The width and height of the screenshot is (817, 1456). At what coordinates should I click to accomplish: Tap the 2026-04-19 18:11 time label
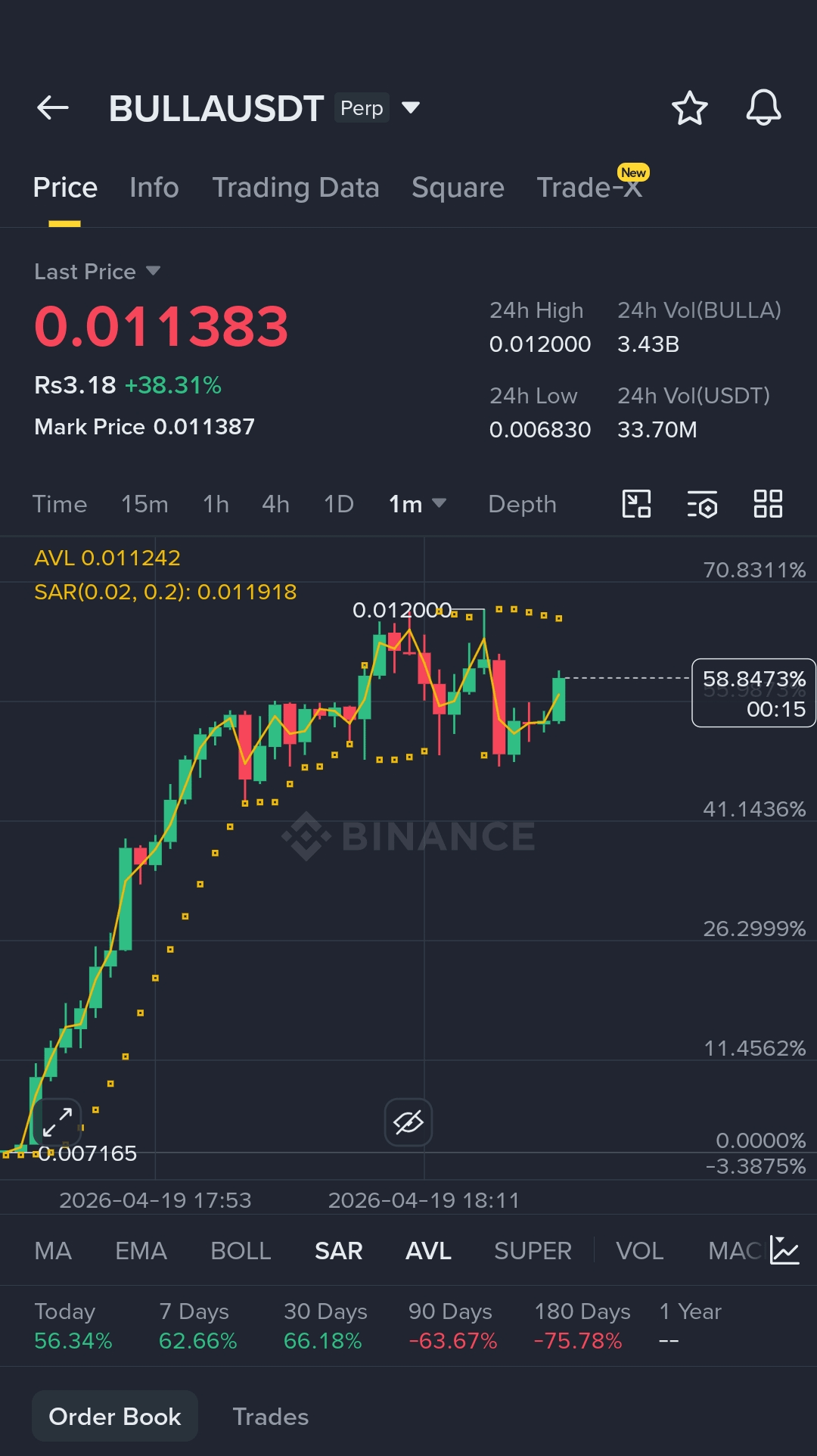(424, 1200)
